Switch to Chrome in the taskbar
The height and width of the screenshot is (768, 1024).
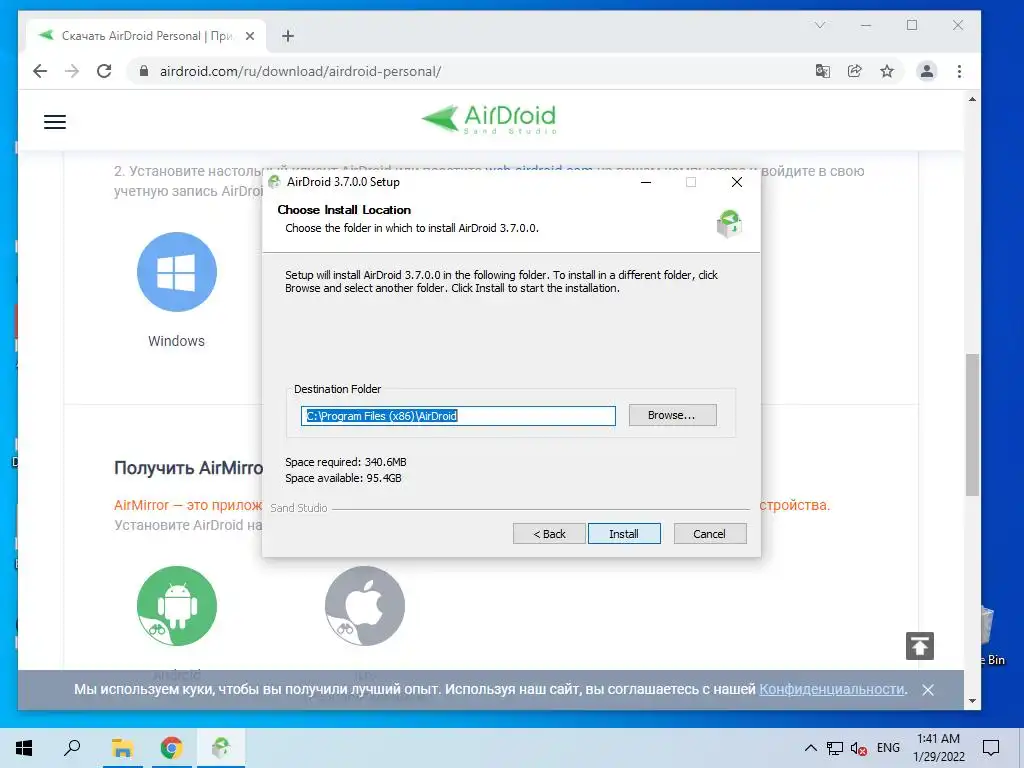[171, 748]
